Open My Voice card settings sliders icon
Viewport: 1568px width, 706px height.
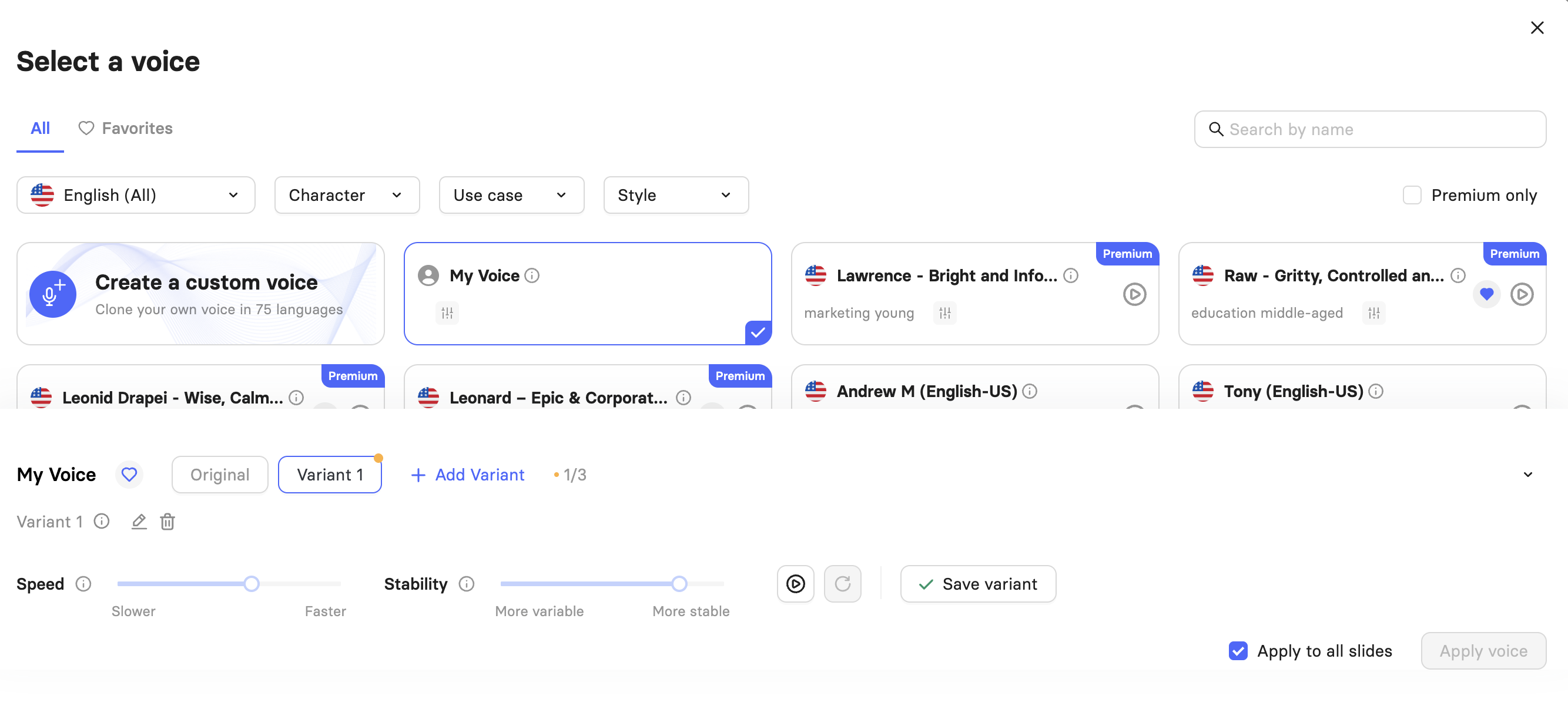point(447,313)
